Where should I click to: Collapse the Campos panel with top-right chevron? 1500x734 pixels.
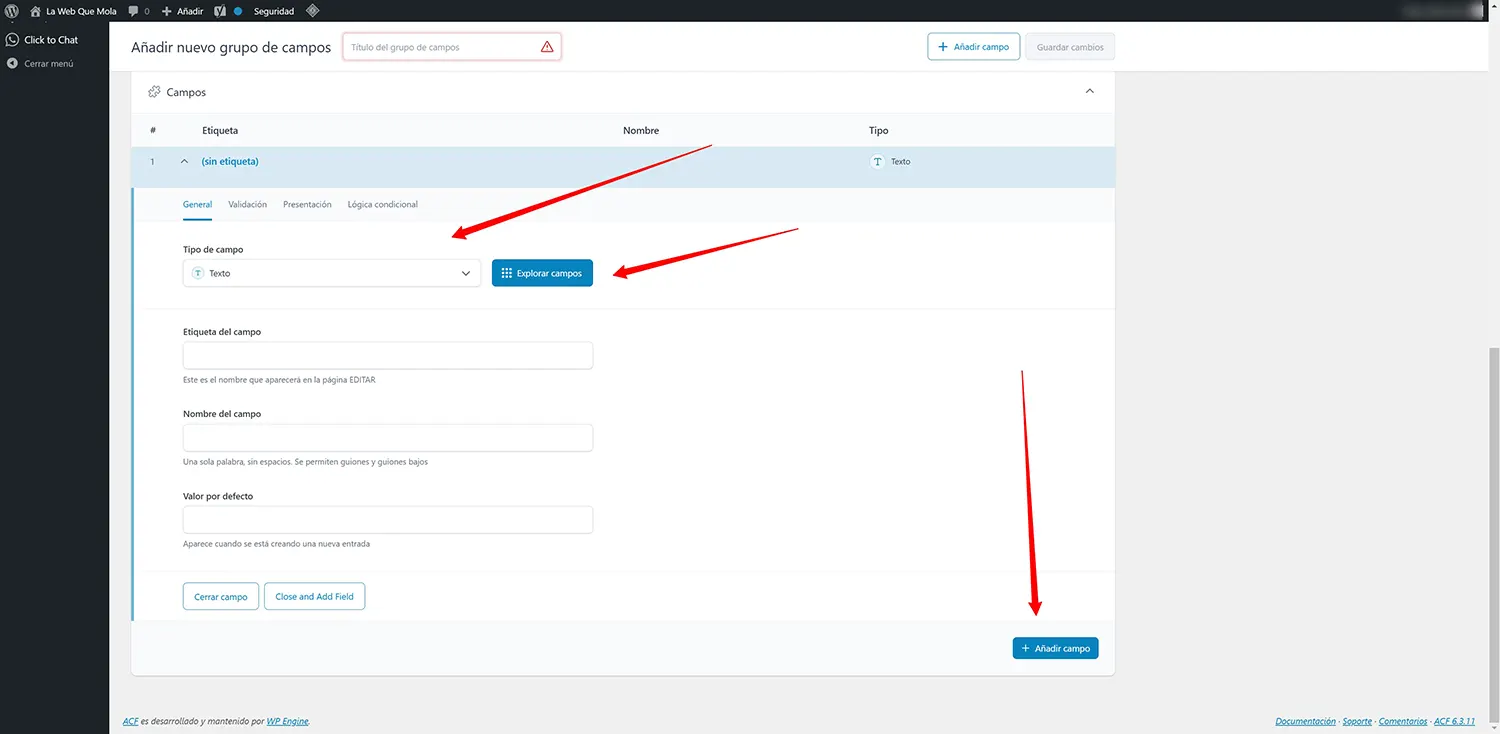[x=1090, y=91]
